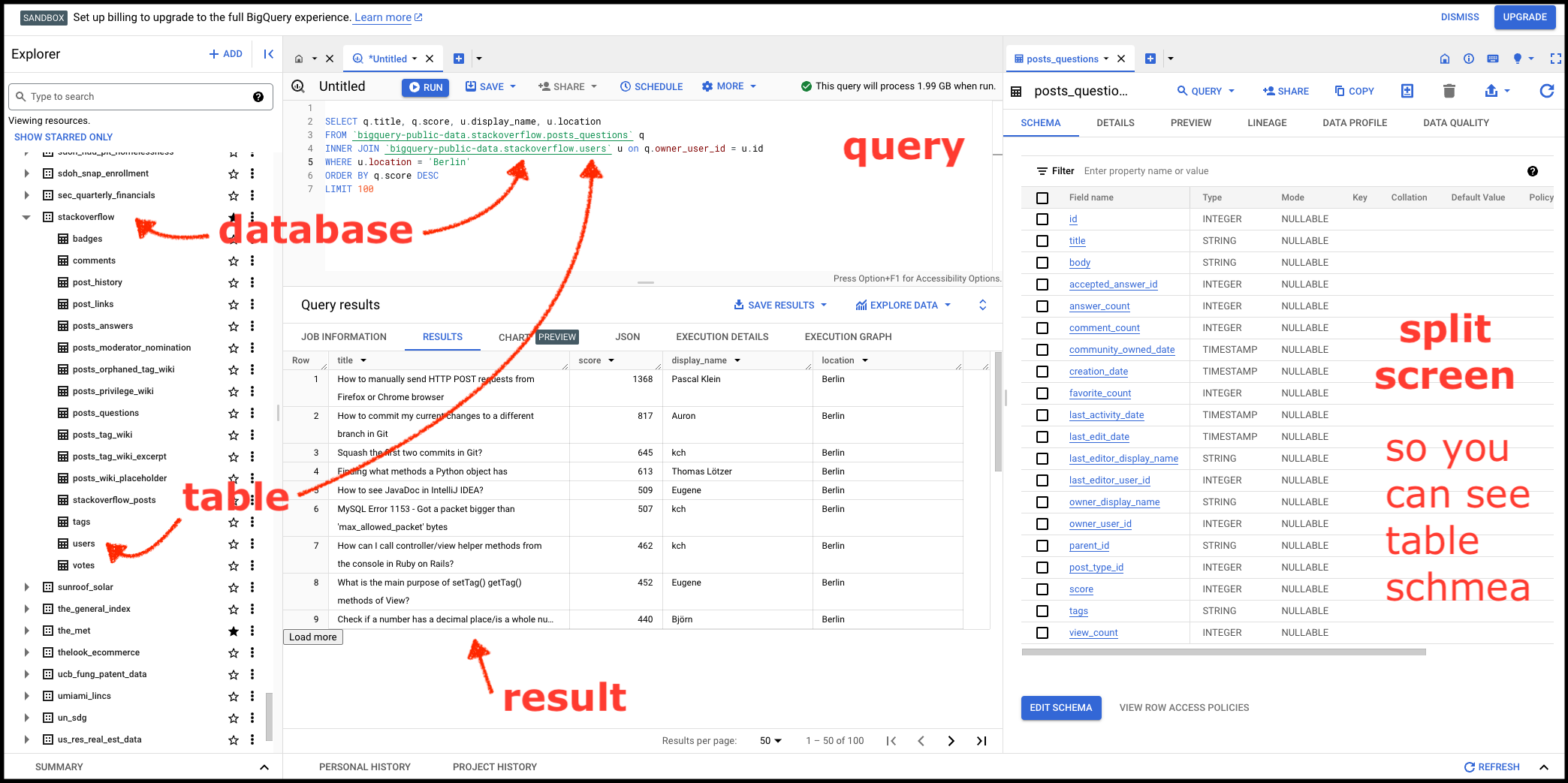Collapse the stackoverflow dataset
The height and width of the screenshot is (783, 1568).
(26, 218)
